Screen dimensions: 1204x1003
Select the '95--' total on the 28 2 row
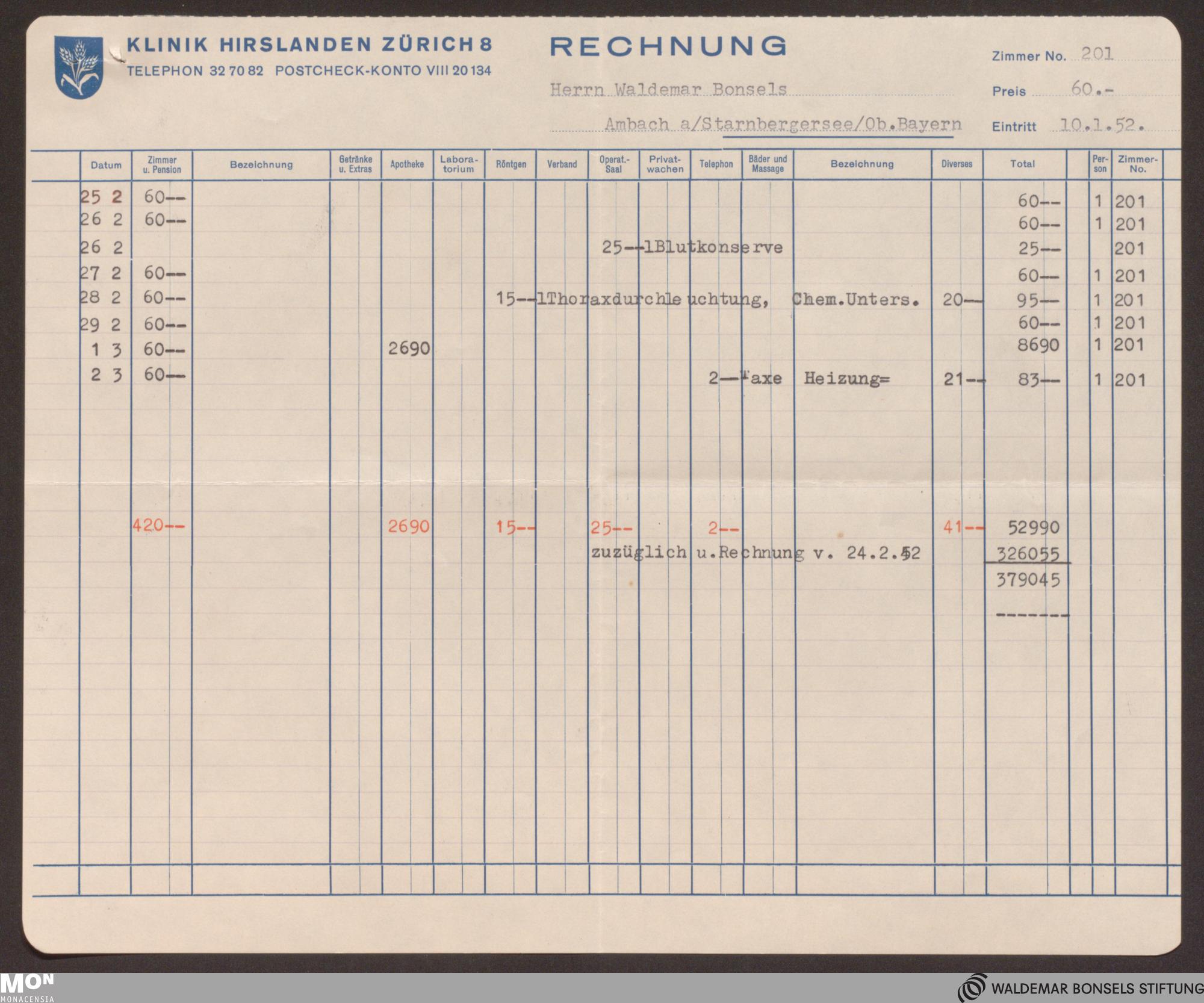[x=1039, y=301]
